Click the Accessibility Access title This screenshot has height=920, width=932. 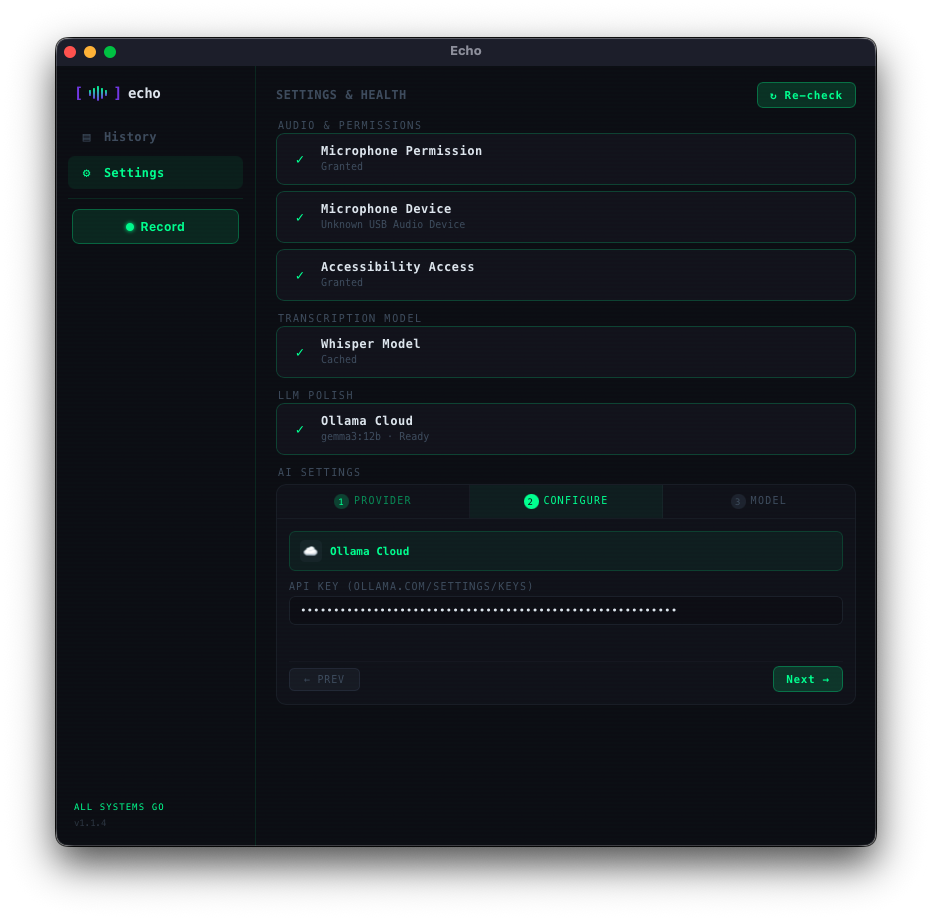[x=398, y=267]
